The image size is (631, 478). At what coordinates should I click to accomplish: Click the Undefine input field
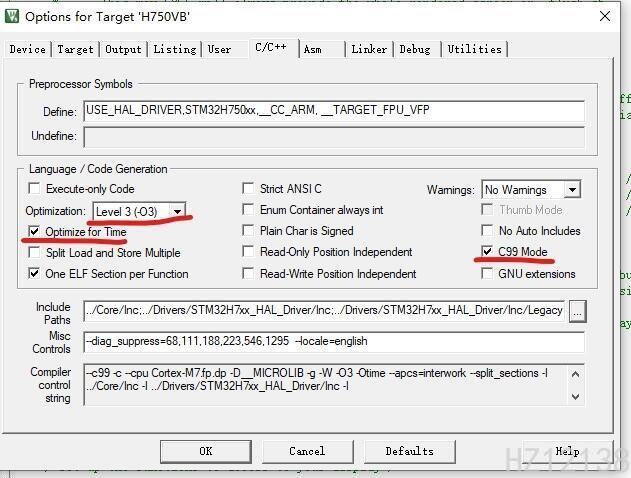point(334,137)
